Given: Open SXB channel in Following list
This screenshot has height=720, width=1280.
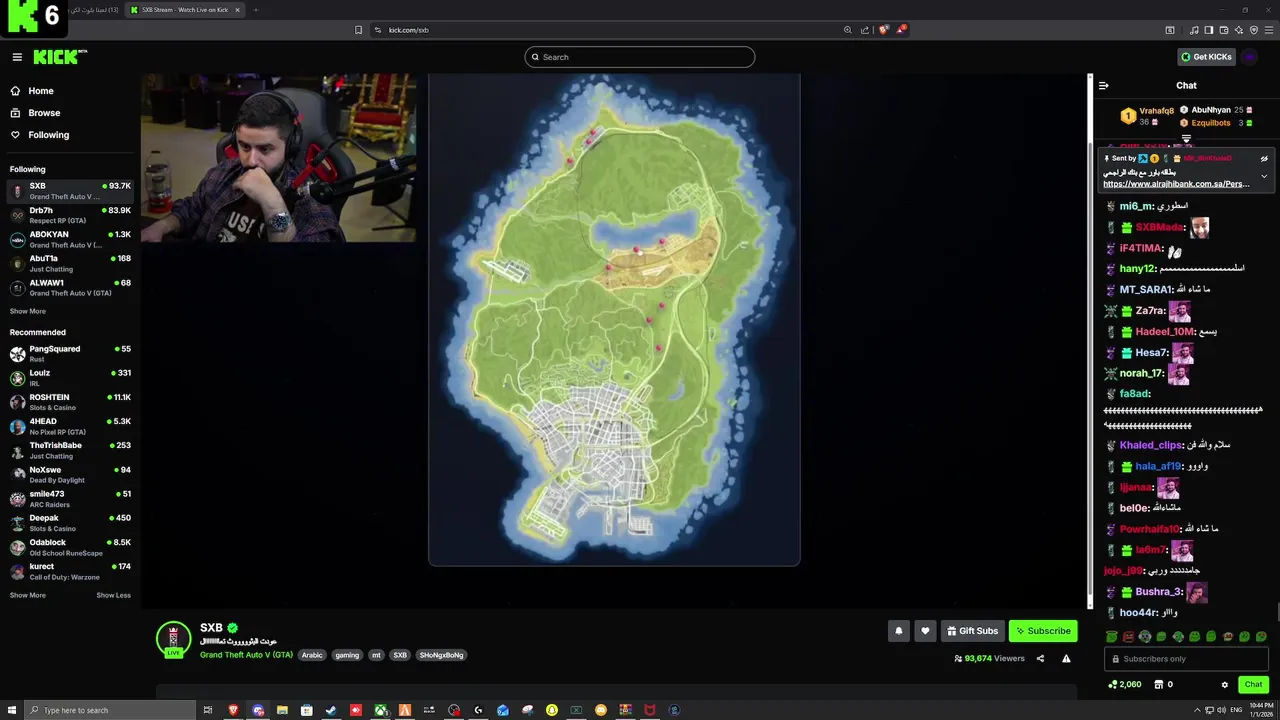Looking at the screenshot, I should point(70,191).
